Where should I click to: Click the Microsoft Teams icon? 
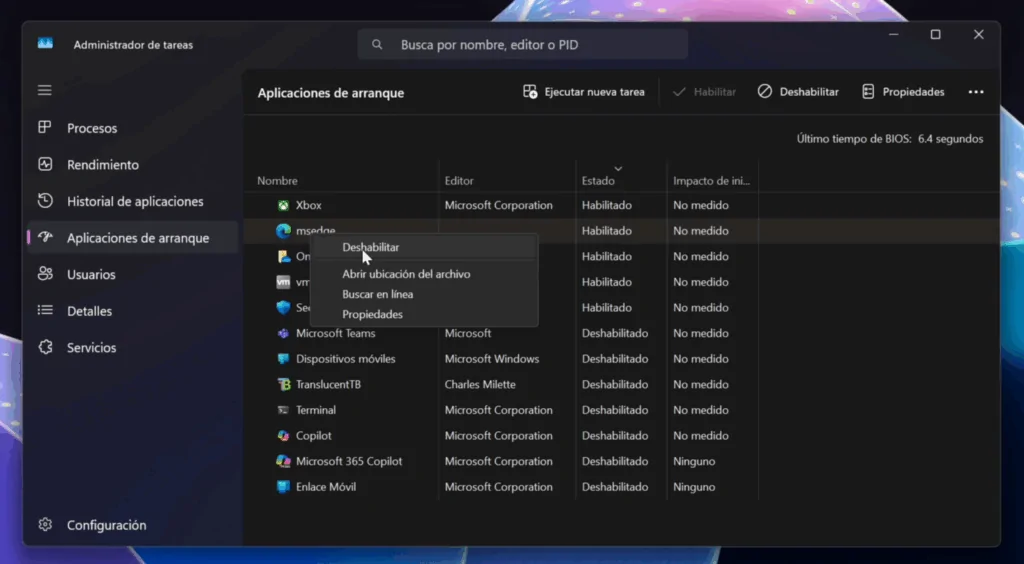[283, 333]
